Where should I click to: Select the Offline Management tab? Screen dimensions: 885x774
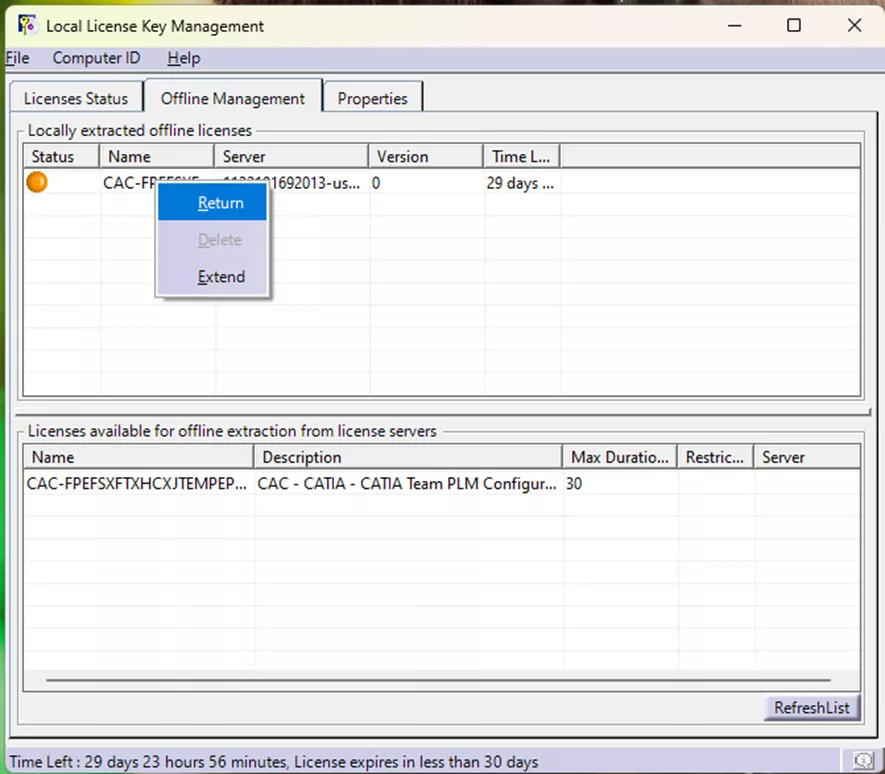coord(233,98)
